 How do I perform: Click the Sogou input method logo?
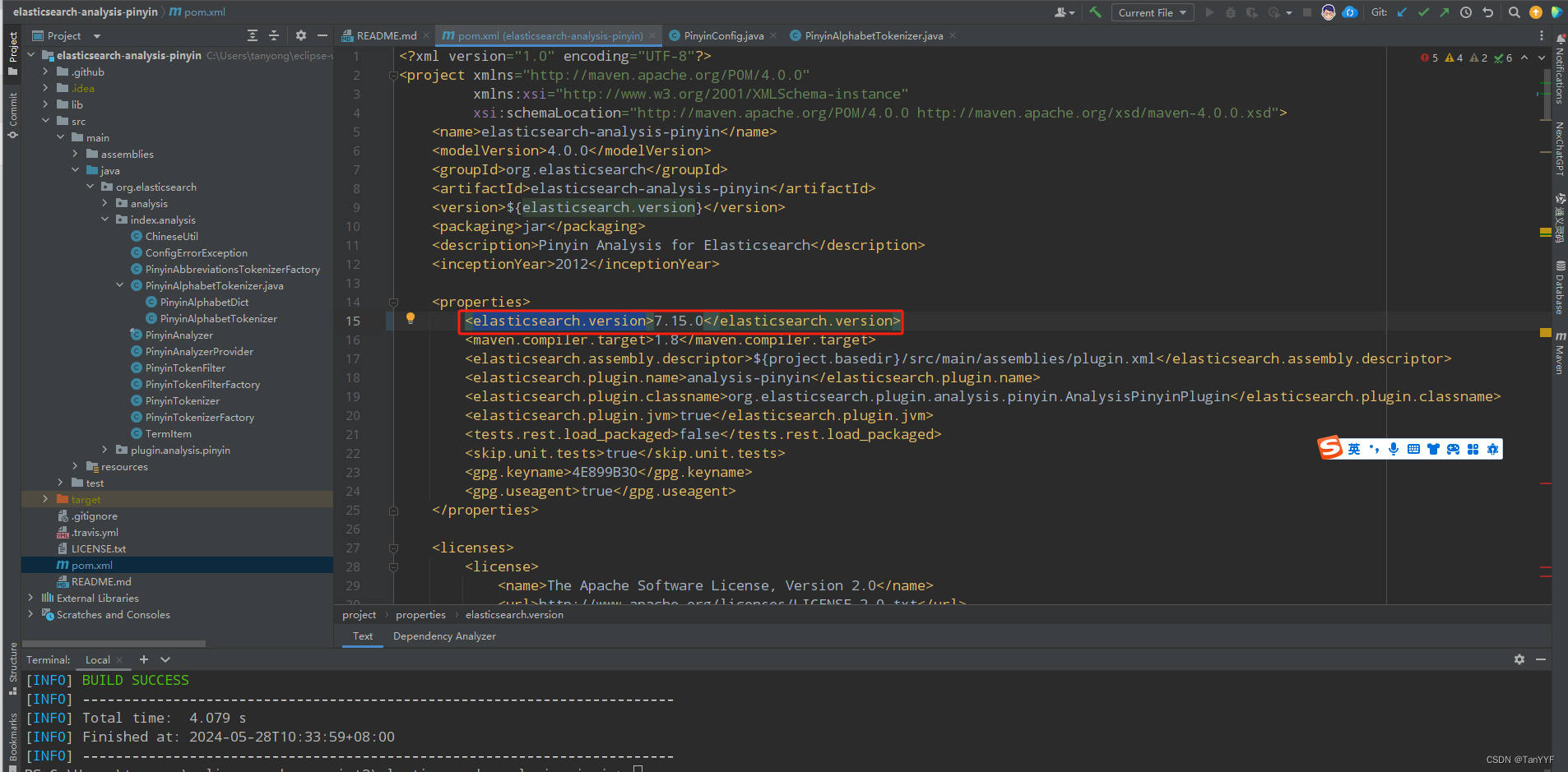click(1329, 447)
